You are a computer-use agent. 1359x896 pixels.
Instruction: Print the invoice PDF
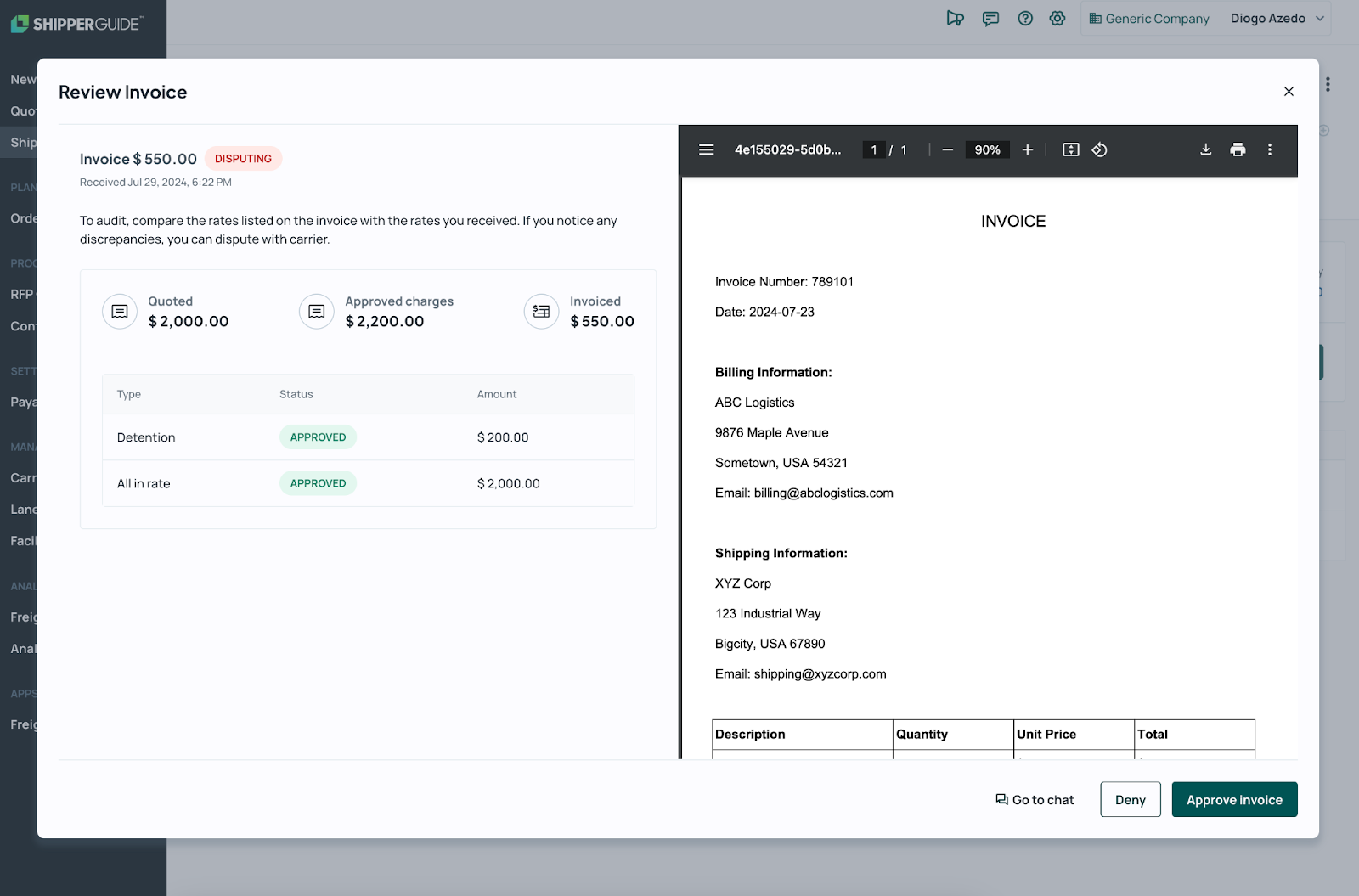1238,149
